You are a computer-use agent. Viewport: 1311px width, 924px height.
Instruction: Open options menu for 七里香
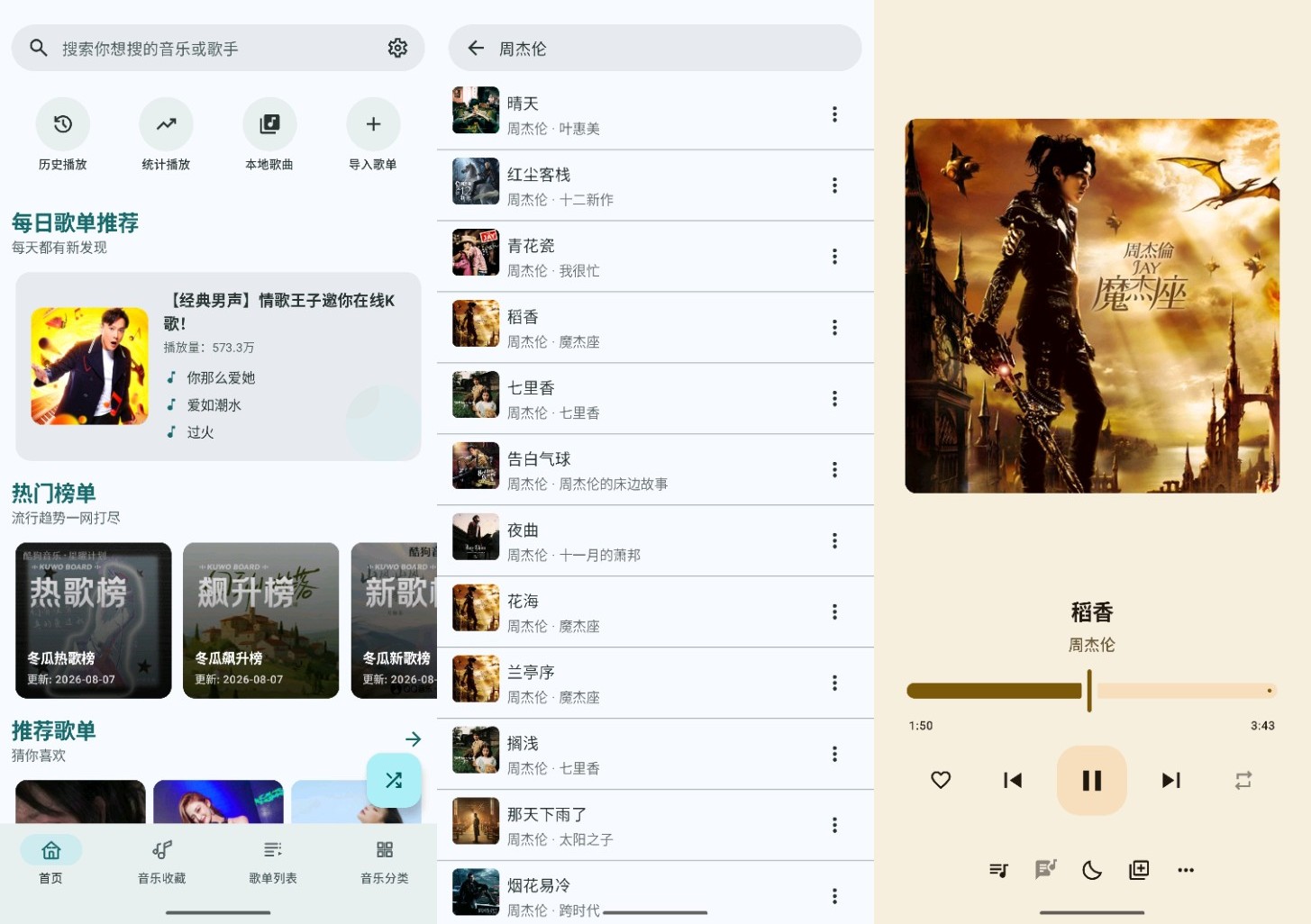(834, 399)
